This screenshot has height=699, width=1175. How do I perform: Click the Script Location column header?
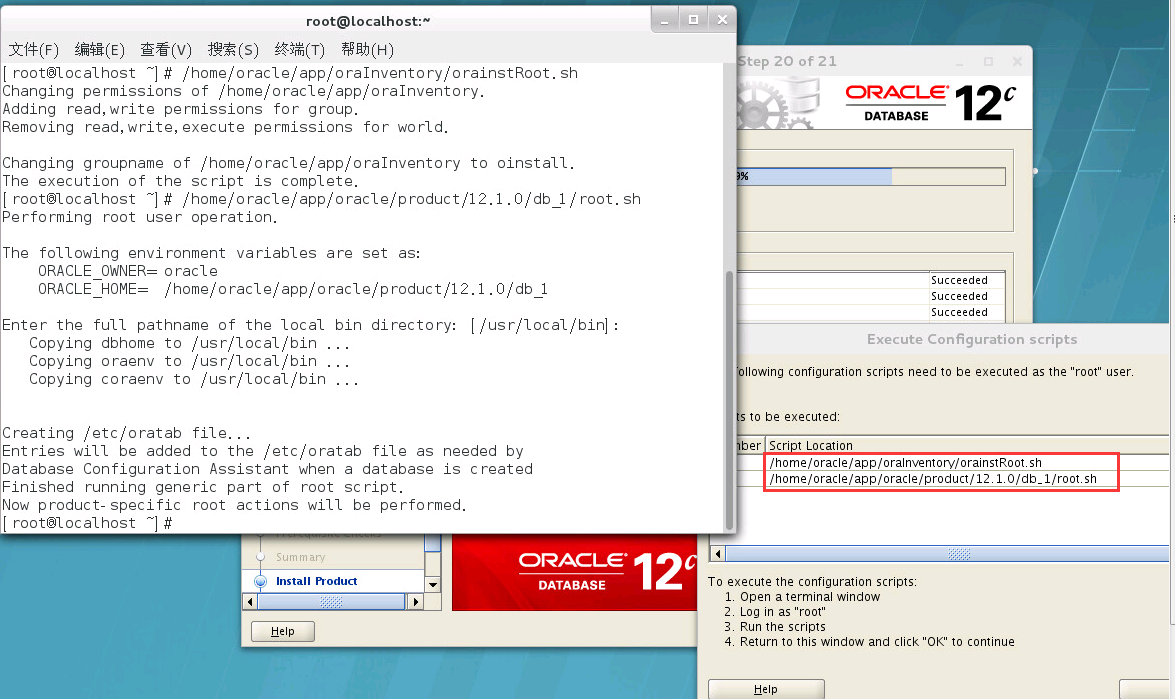pos(967,445)
